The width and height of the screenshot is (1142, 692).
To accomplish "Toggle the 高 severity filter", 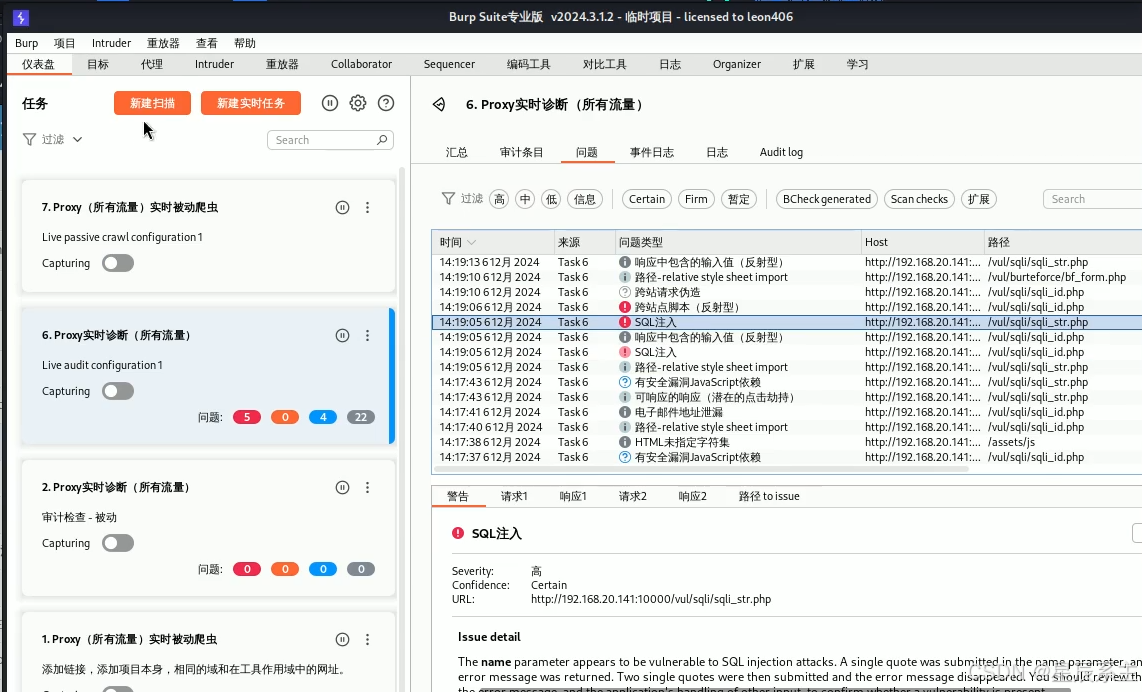I will [499, 199].
